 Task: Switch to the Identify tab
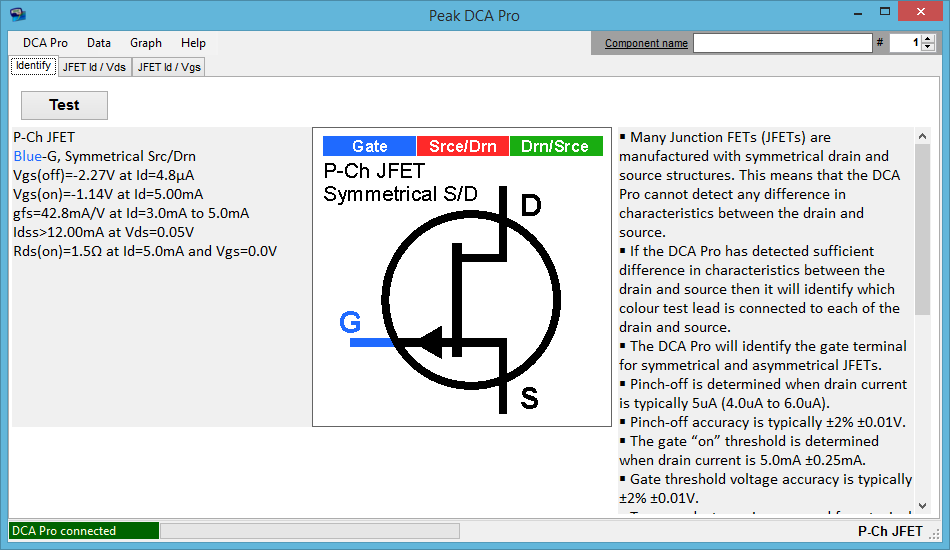(x=33, y=66)
